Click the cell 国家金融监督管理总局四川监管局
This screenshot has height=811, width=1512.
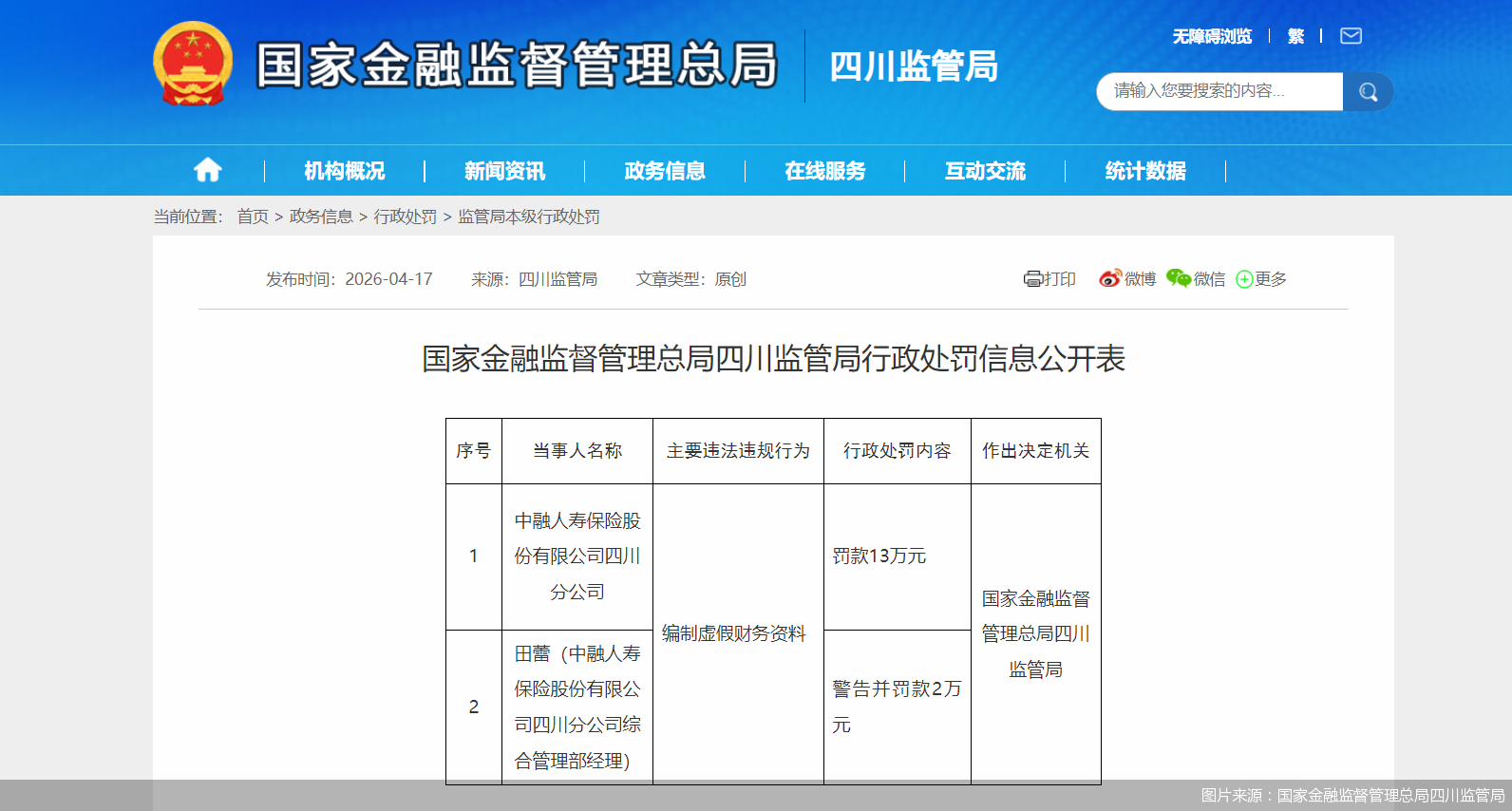[x=1036, y=633]
